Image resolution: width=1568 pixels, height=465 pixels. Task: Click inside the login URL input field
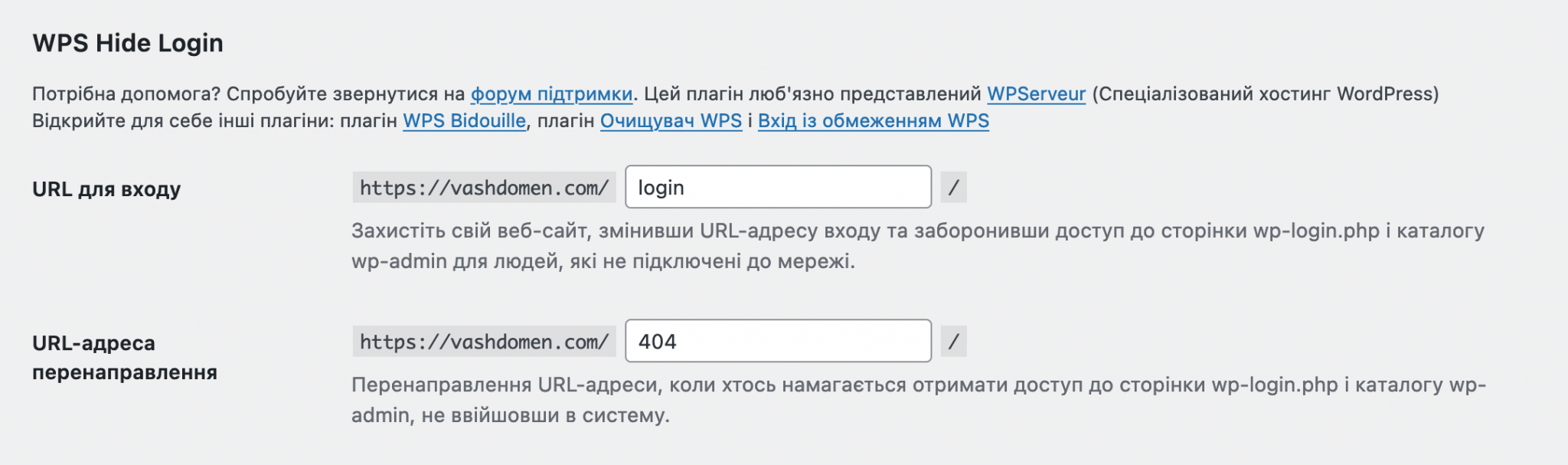point(777,188)
